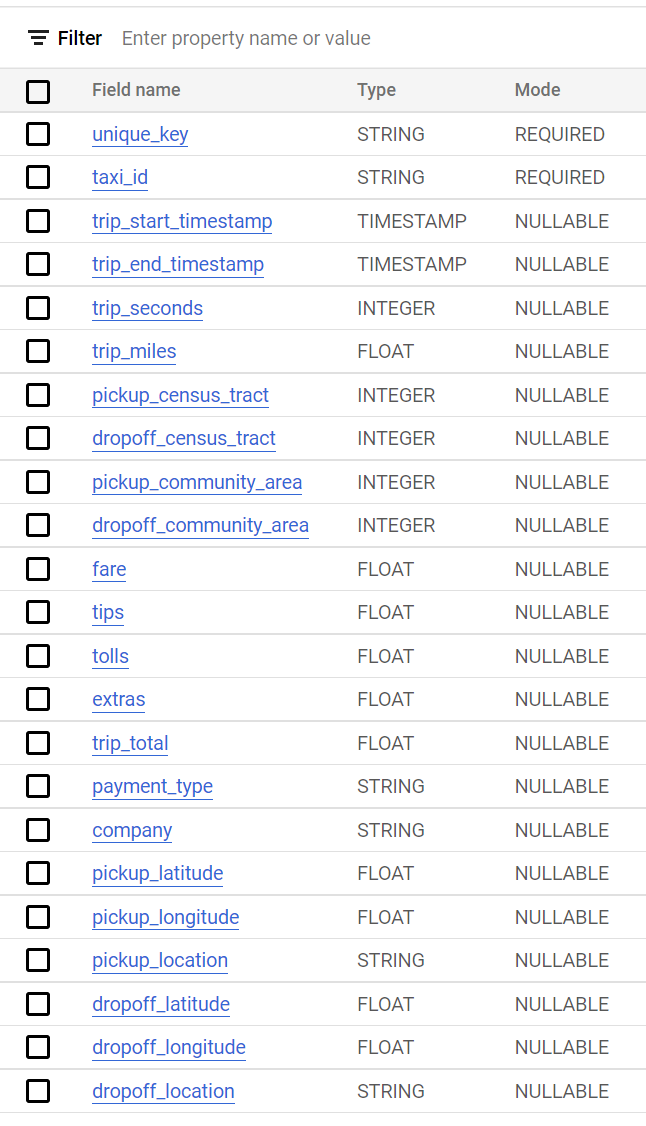Click the Mode column header
The image size is (646, 1126).
pyautogui.click(x=537, y=90)
